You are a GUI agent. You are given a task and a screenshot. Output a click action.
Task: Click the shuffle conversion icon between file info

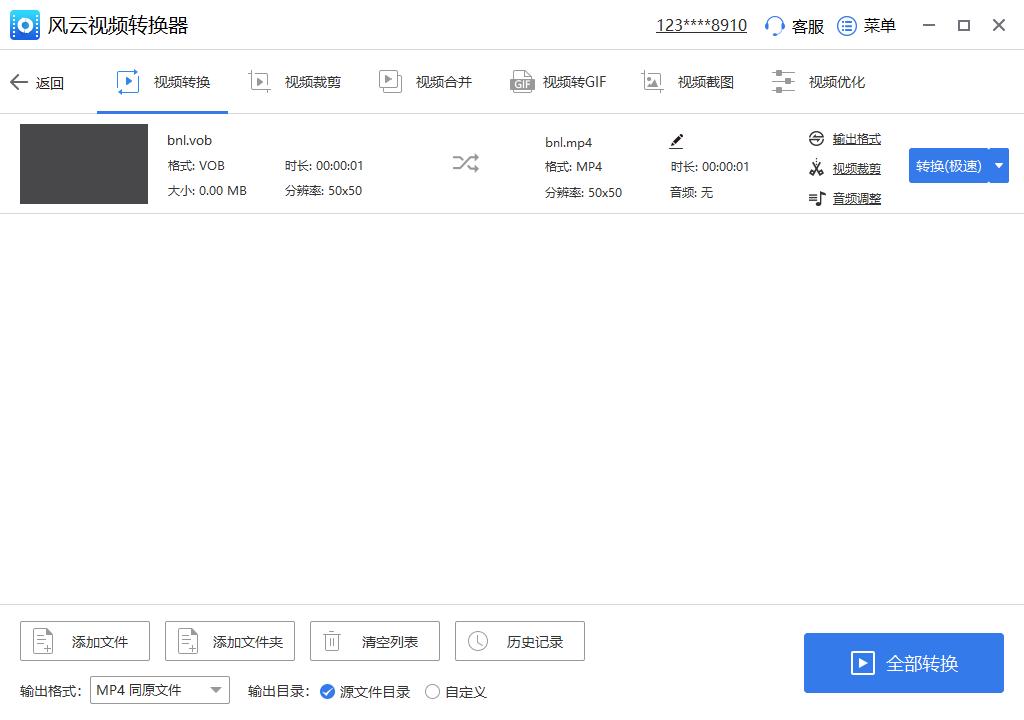point(465,163)
